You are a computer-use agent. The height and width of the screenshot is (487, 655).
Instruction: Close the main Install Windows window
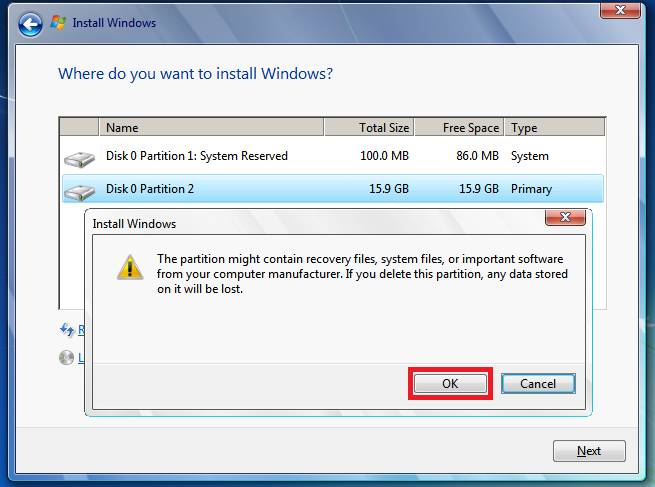coord(620,10)
